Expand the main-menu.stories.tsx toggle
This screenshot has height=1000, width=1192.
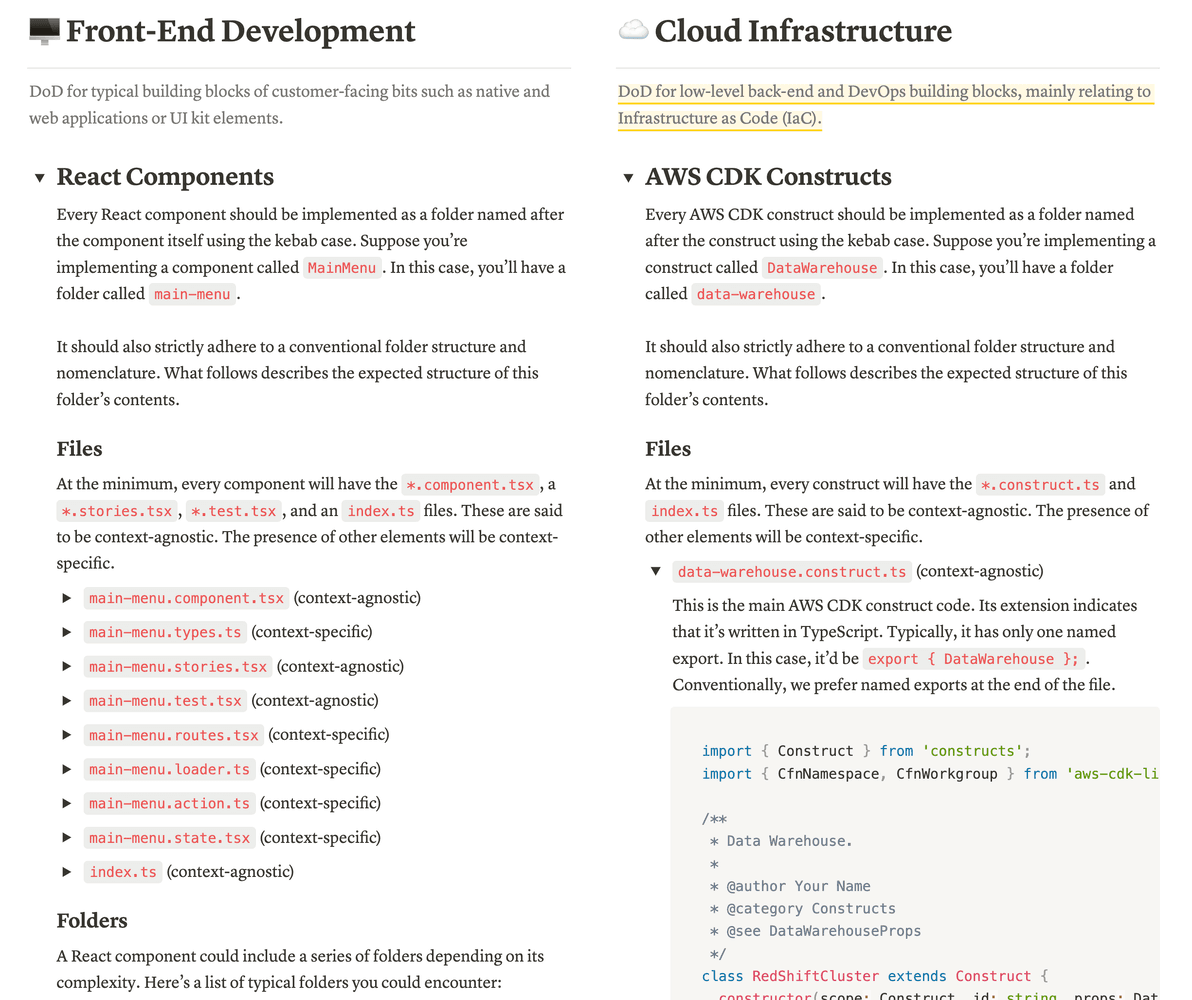(x=67, y=667)
